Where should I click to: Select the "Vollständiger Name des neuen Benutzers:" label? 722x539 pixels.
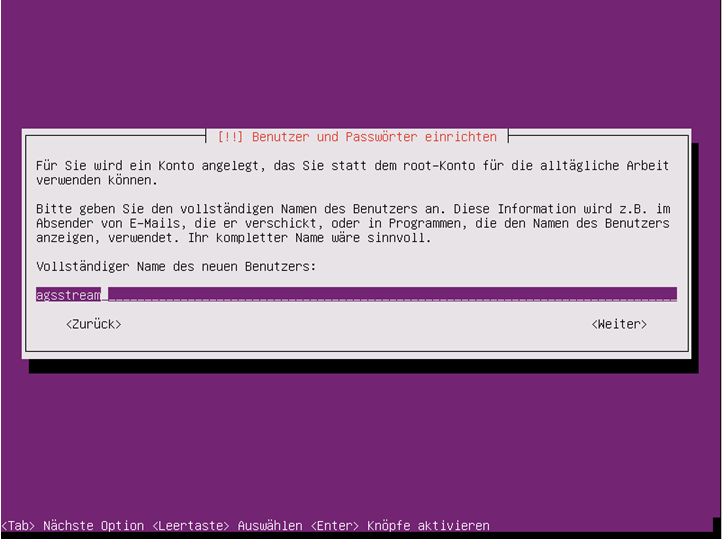(176, 267)
